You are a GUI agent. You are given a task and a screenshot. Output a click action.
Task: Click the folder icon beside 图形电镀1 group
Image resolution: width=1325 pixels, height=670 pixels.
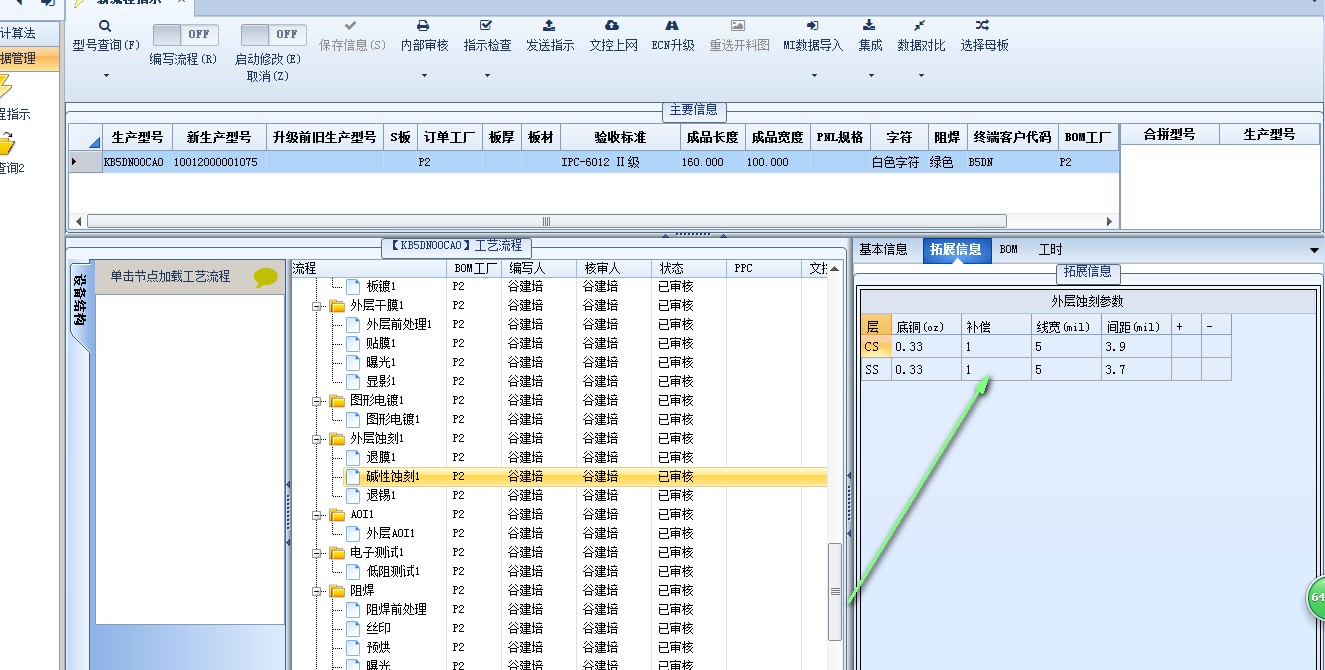pos(337,401)
